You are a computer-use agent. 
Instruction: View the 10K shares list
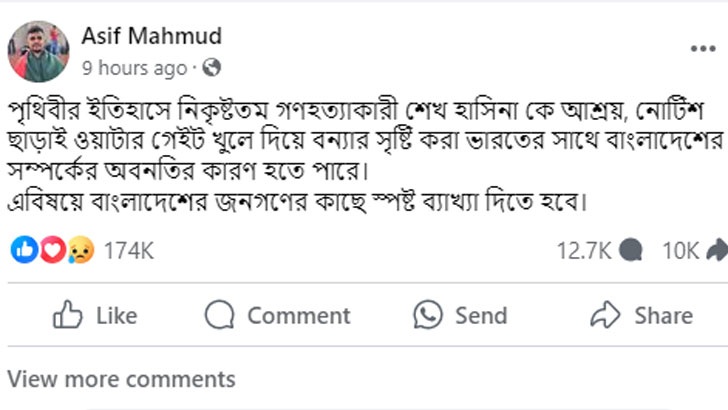pyautogui.click(x=680, y=251)
